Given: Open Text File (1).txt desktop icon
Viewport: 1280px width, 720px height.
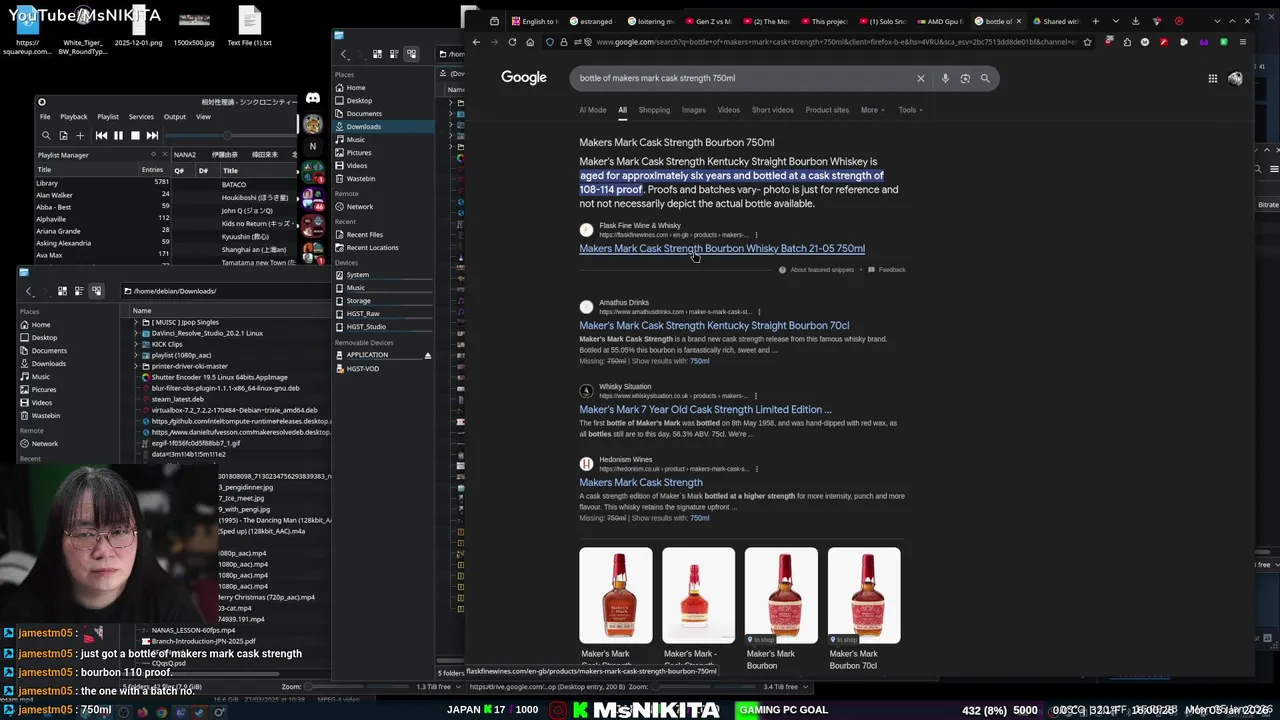Looking at the screenshot, I should pos(250,26).
